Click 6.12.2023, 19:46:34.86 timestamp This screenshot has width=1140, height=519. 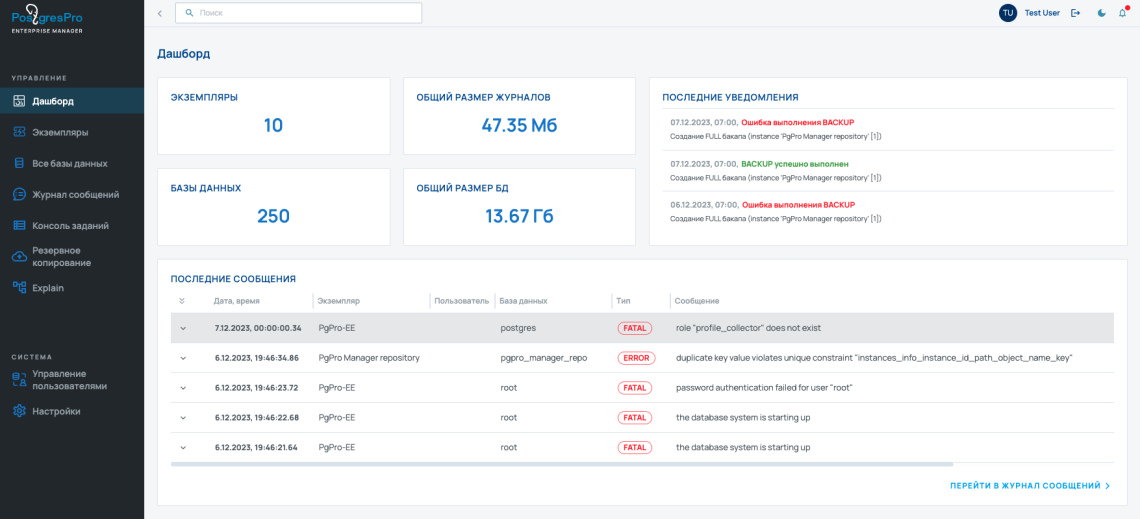pos(257,358)
